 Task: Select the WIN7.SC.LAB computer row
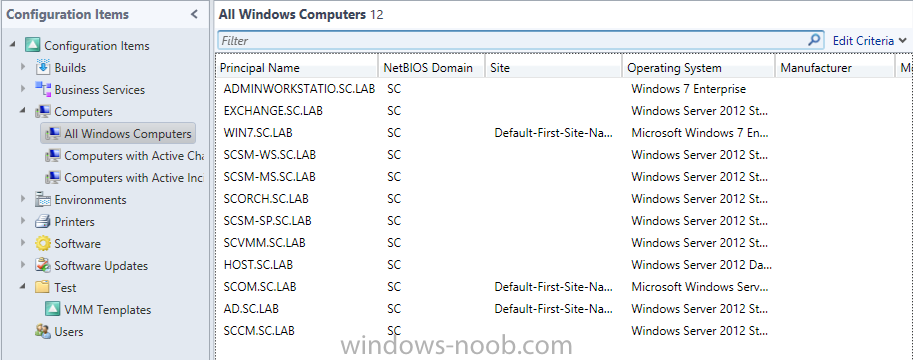point(562,133)
